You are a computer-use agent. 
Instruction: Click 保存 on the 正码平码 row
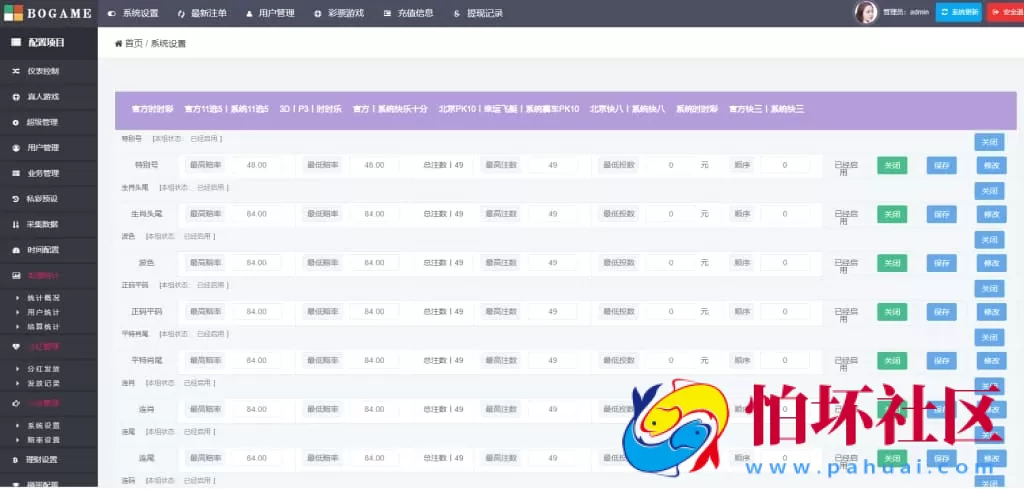942,312
